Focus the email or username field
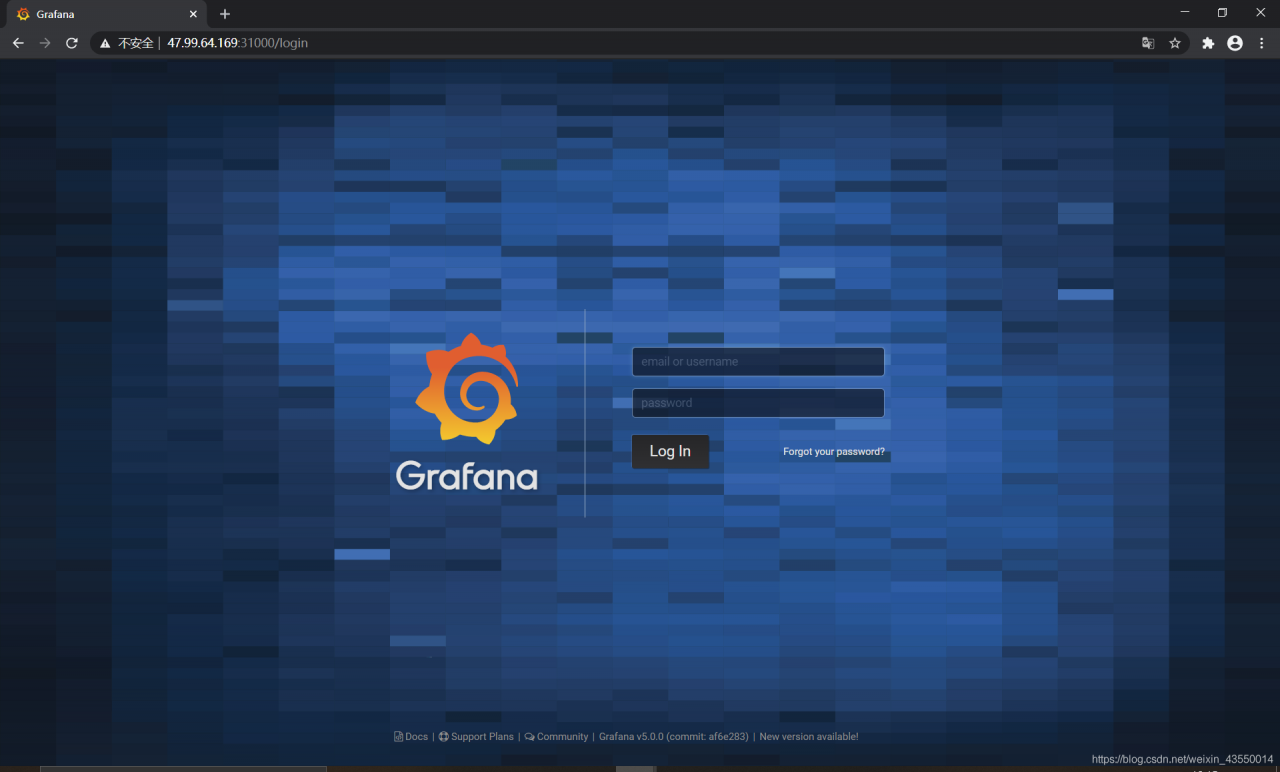 coord(758,362)
